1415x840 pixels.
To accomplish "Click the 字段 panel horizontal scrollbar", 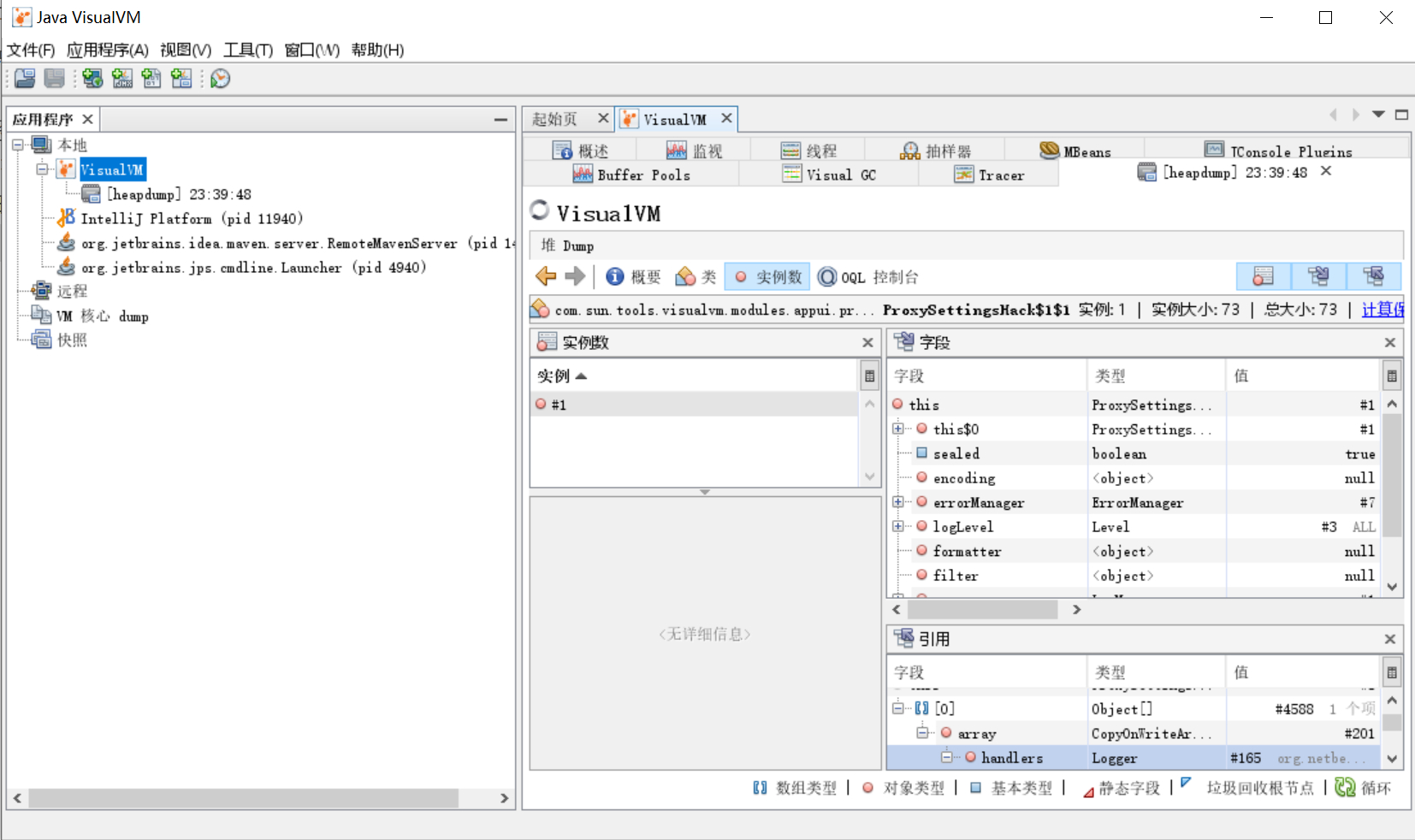I will coord(982,609).
